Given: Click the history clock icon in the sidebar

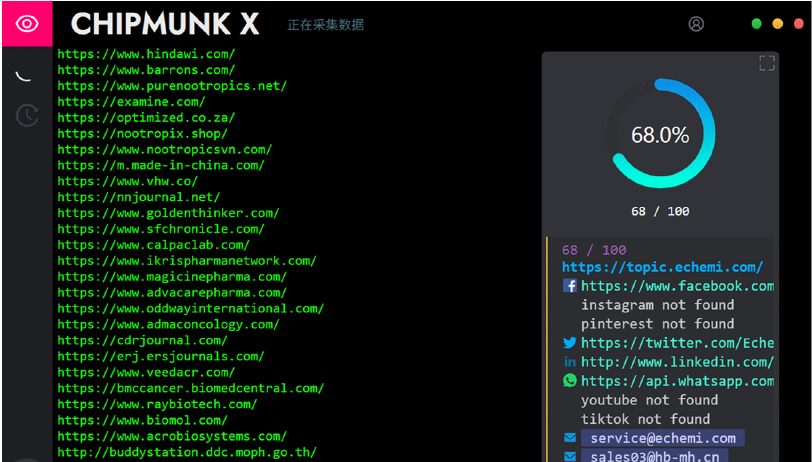Looking at the screenshot, I should point(26,116).
